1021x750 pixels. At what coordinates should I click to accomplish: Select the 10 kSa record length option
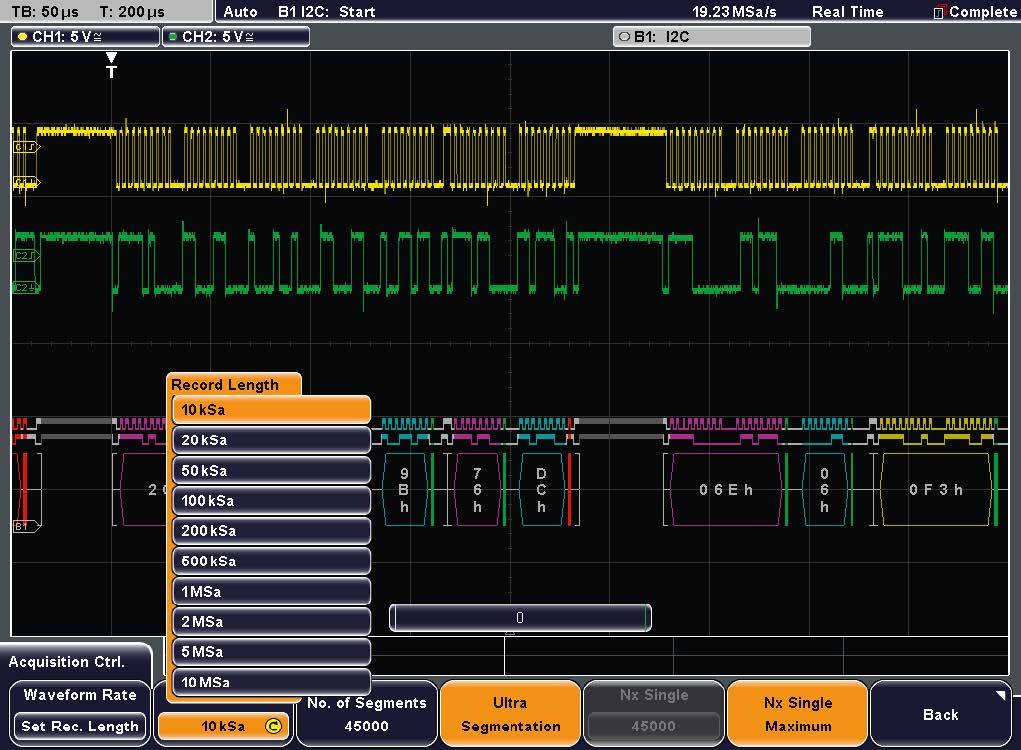(272, 410)
